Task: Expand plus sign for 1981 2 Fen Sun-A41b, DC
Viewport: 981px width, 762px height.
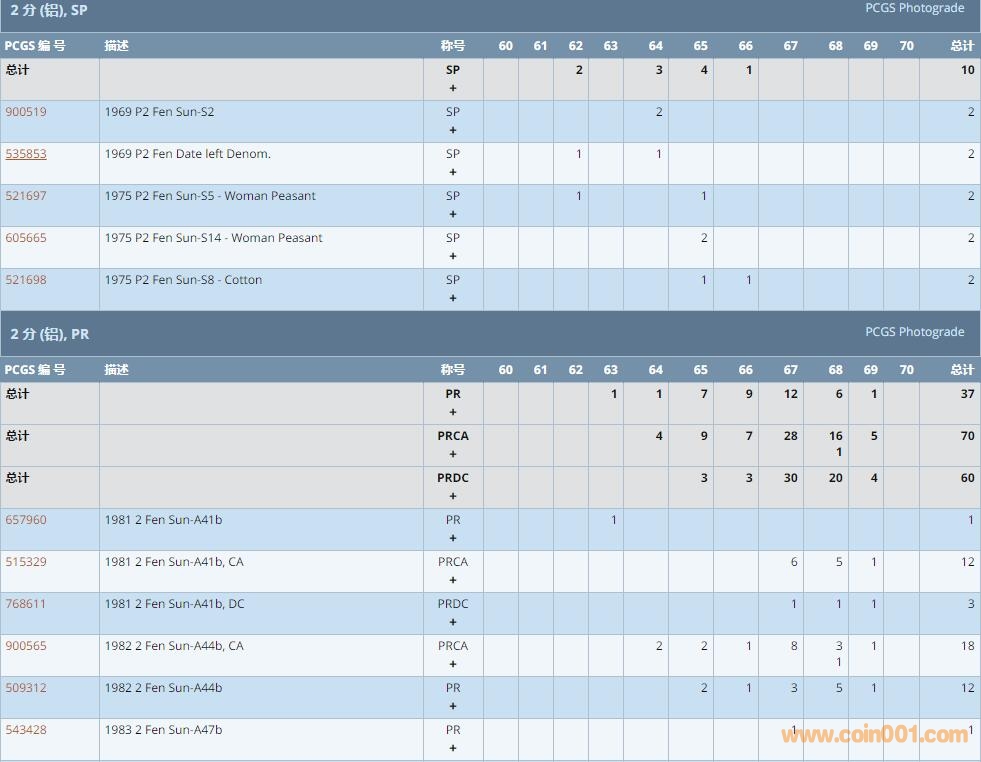Action: (x=453, y=622)
